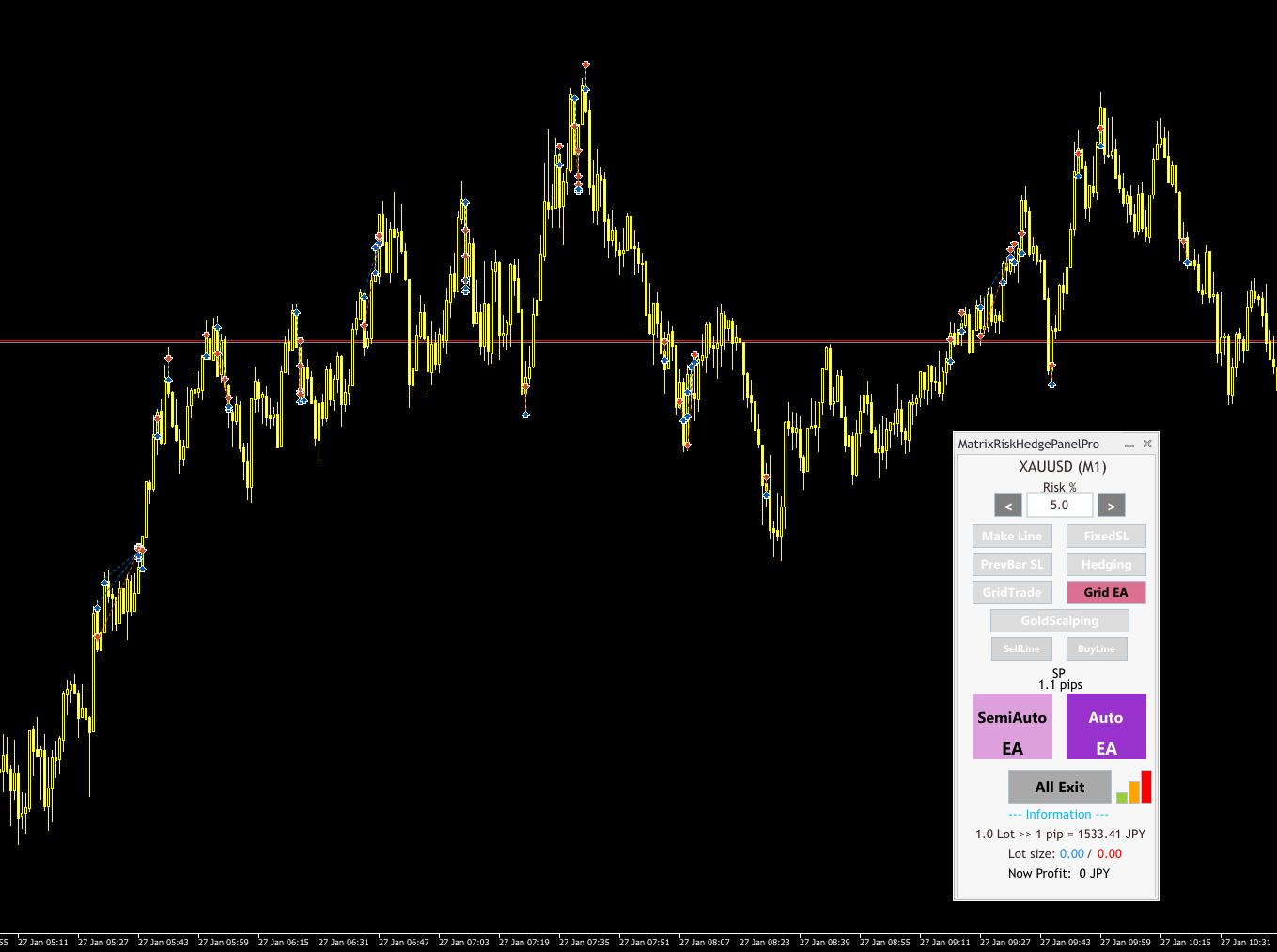Viewport: 1277px width, 952px height.
Task: Toggle the SellLine button
Action: point(1021,649)
